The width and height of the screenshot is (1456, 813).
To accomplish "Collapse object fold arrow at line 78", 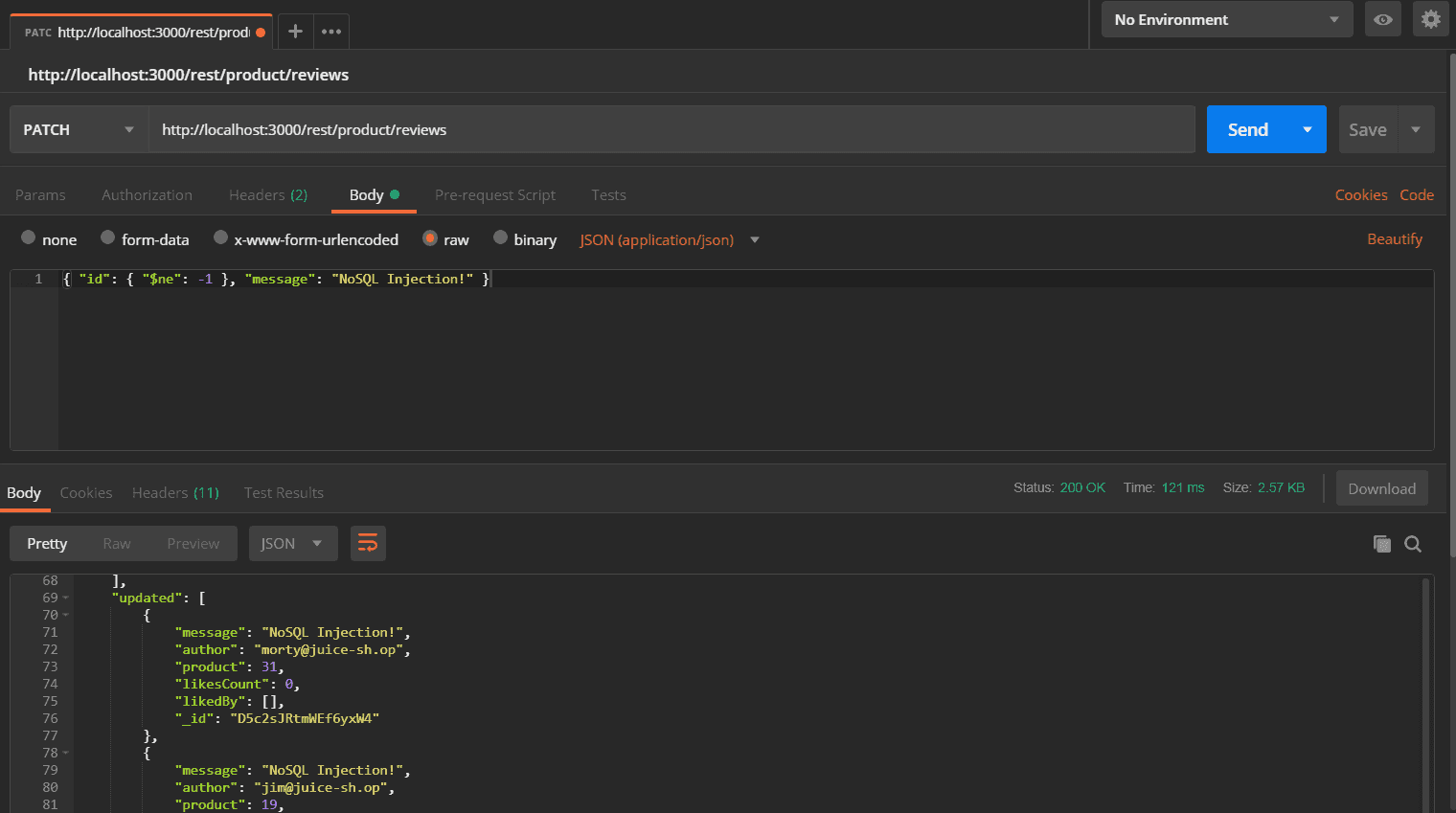I will pos(66,754).
